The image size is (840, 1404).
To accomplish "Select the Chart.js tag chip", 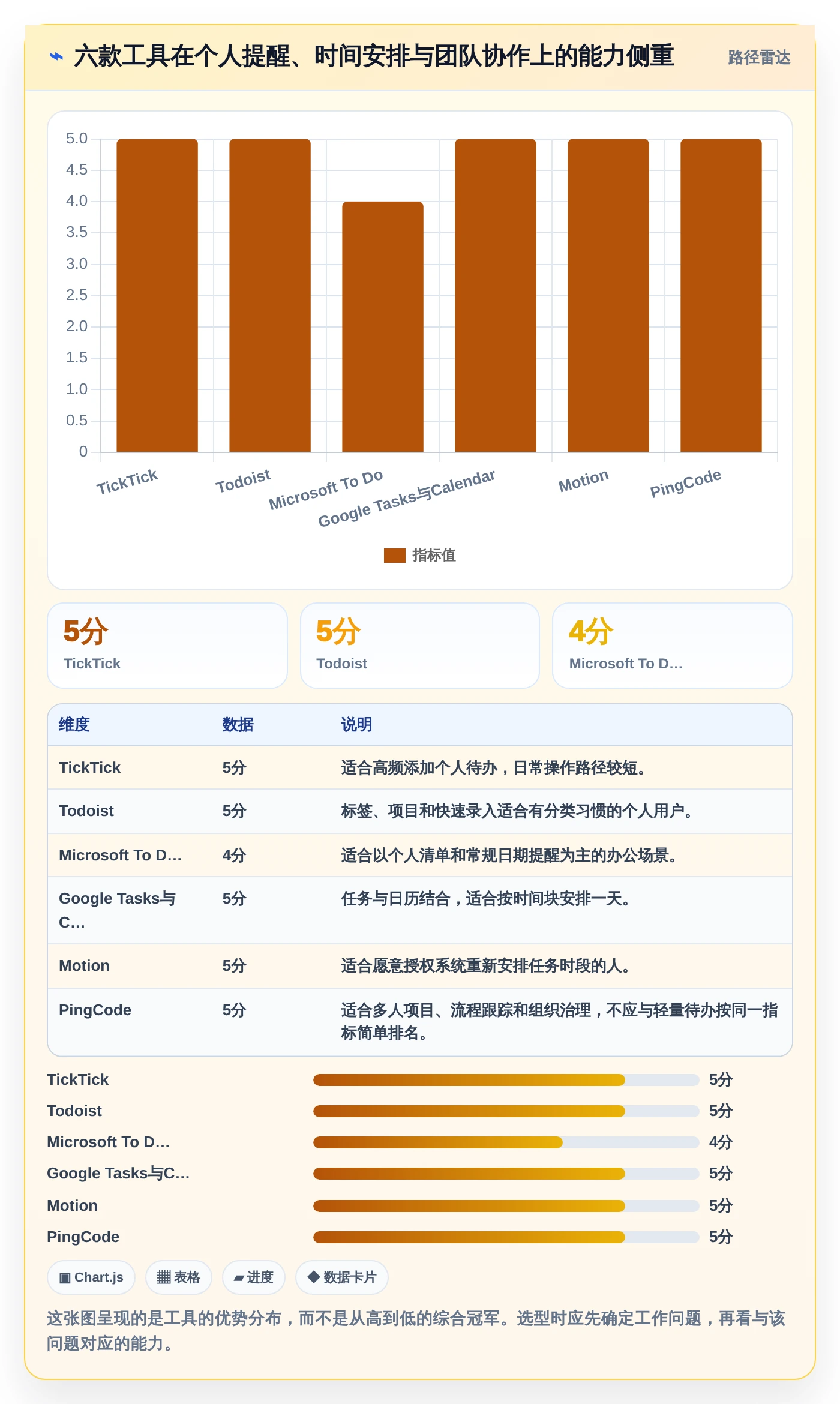I will click(x=91, y=1277).
